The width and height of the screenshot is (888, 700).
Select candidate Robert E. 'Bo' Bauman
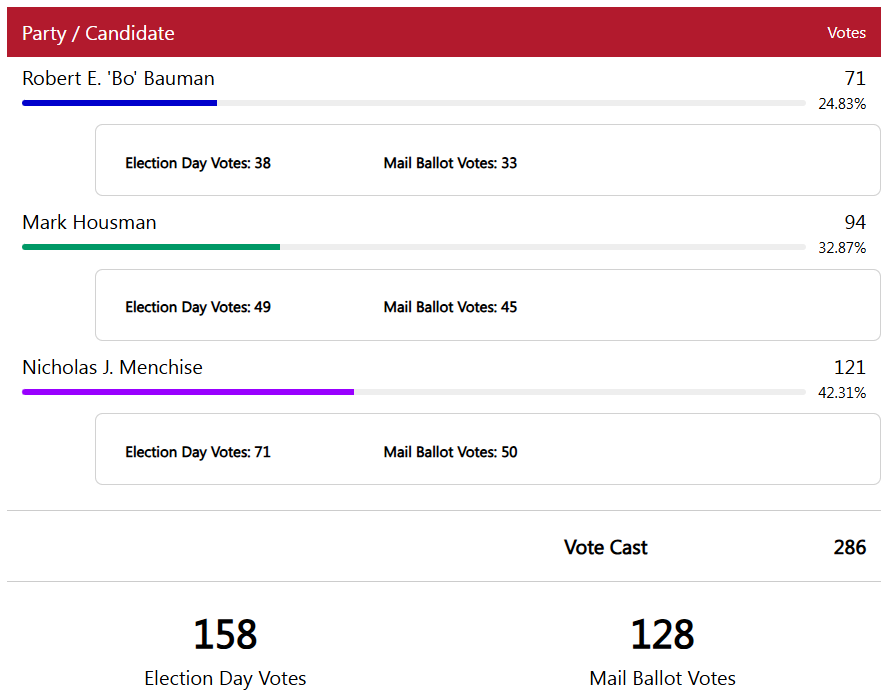118,79
